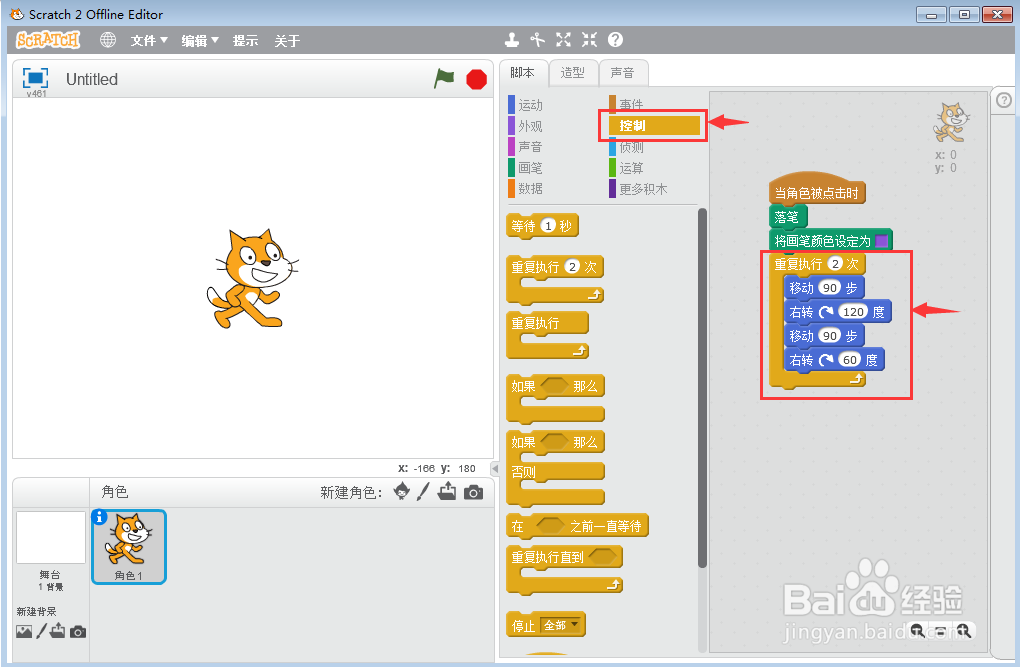Zoom in on the scripts area
1020x667 pixels.
[x=963, y=631]
